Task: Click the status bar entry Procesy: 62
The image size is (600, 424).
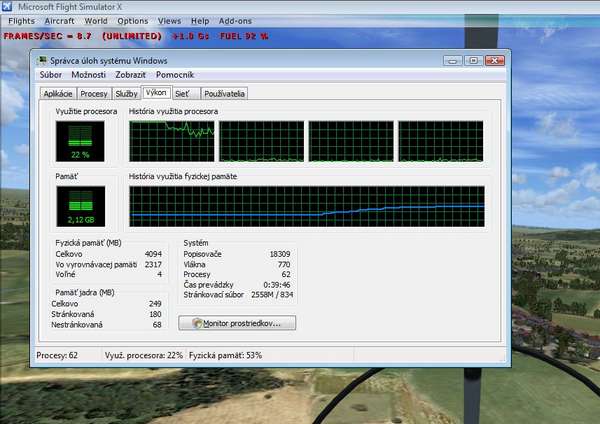Action: point(57,355)
